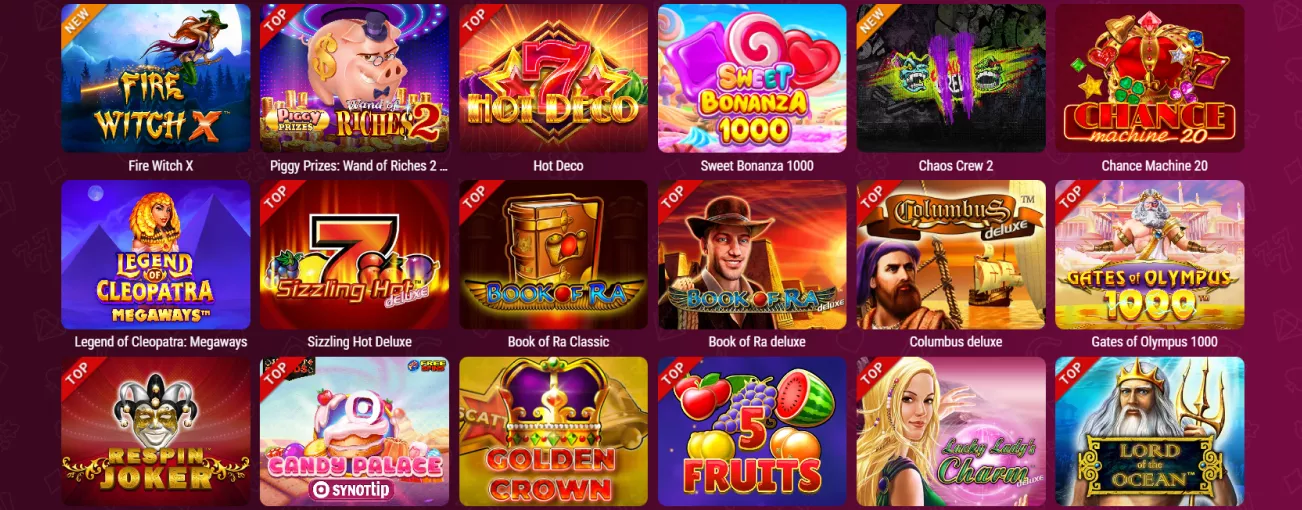Launch the Respin Joker game tile
Viewport: 1302px width, 510px height.
[x=155, y=432]
